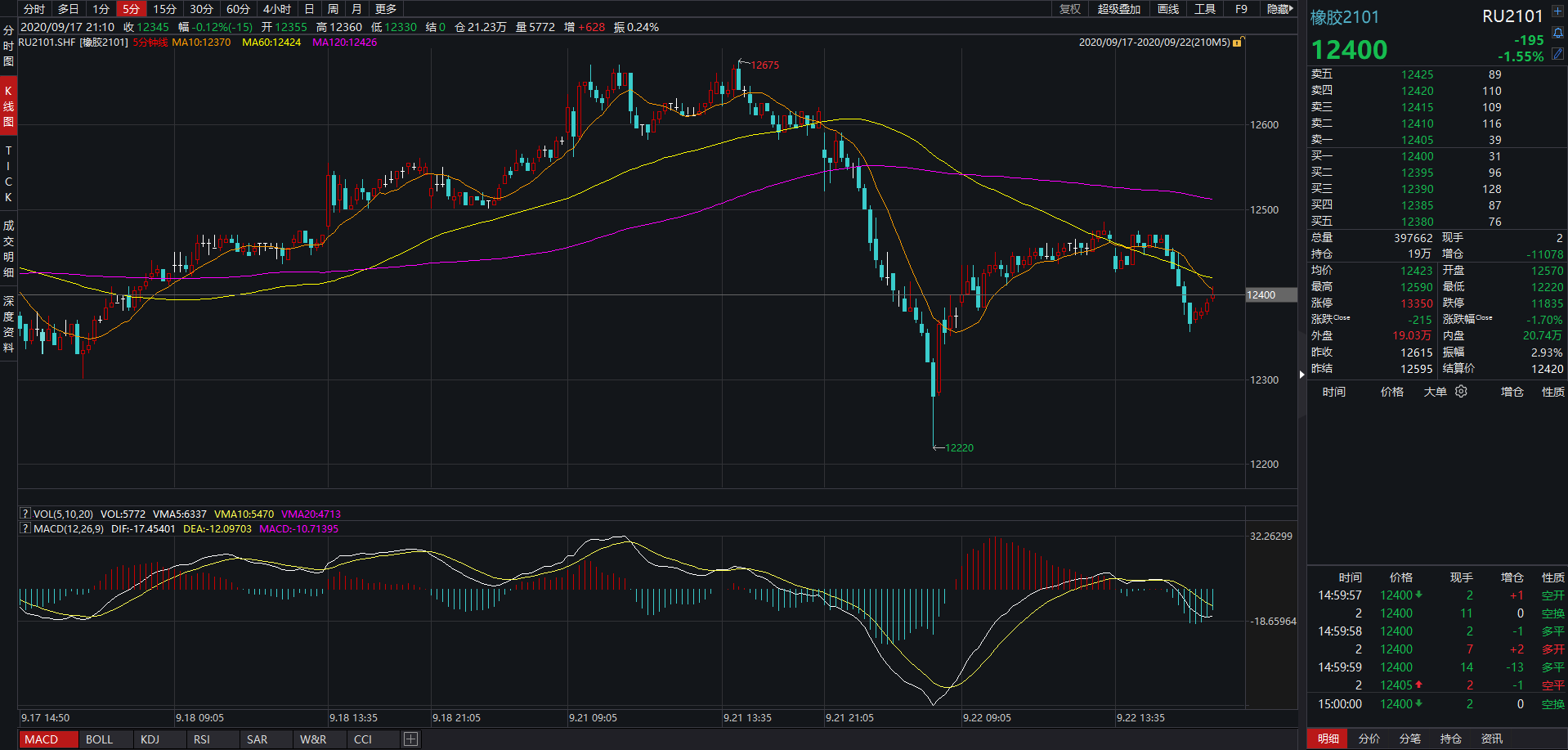Image resolution: width=1568 pixels, height=750 pixels.
Task: Click the VOL indicator help question mark
Action: 25,514
